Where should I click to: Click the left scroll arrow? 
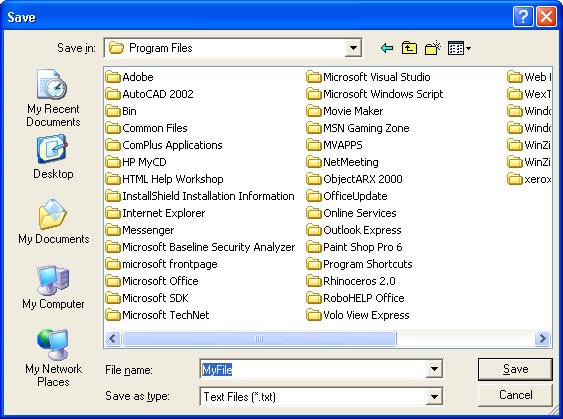(113, 338)
